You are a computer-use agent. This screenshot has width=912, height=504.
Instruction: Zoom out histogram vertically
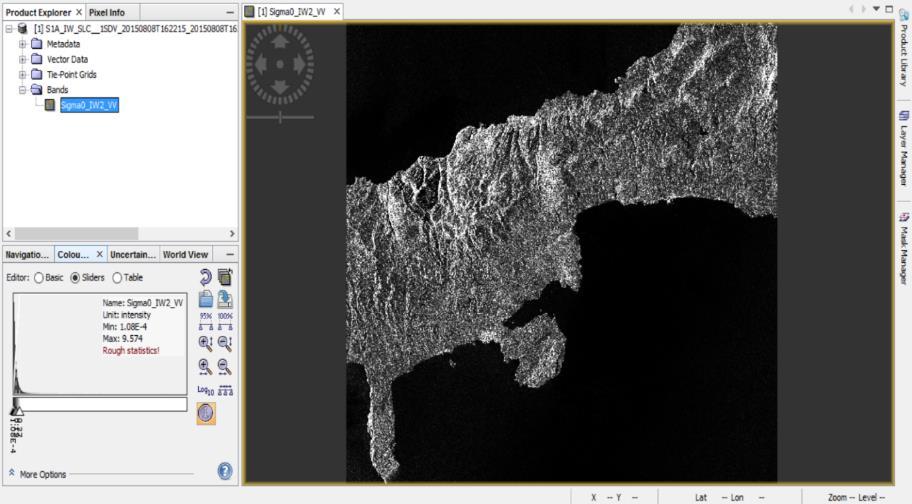click(225, 344)
